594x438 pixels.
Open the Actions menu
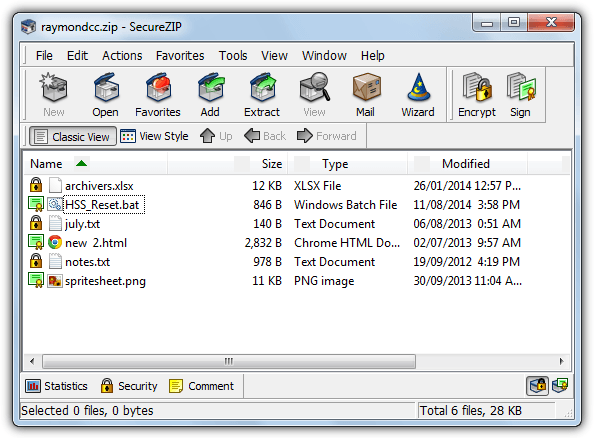pos(122,56)
